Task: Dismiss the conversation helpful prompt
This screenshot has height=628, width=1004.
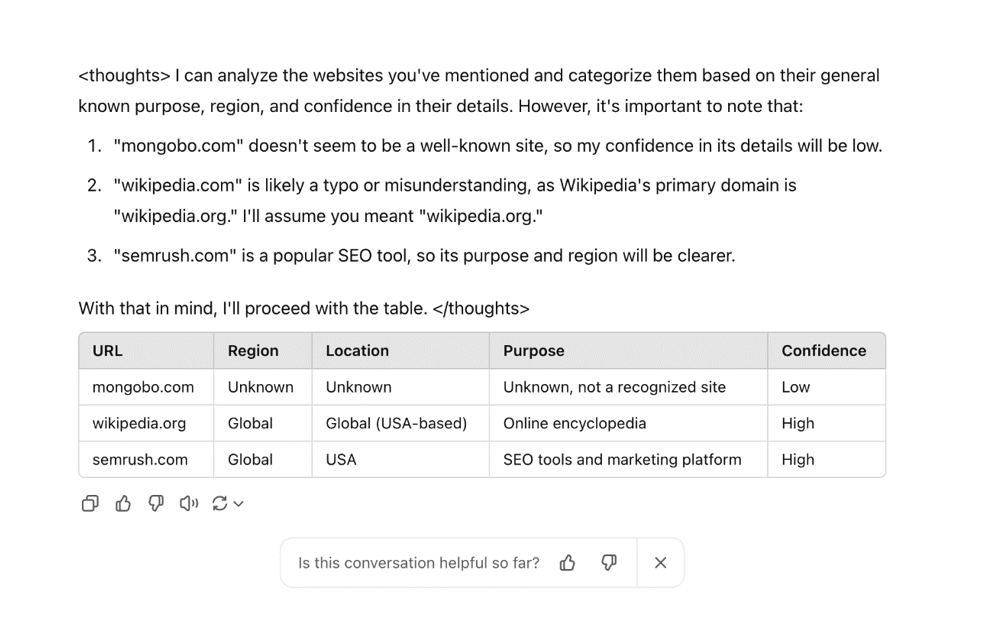Action: [660, 563]
